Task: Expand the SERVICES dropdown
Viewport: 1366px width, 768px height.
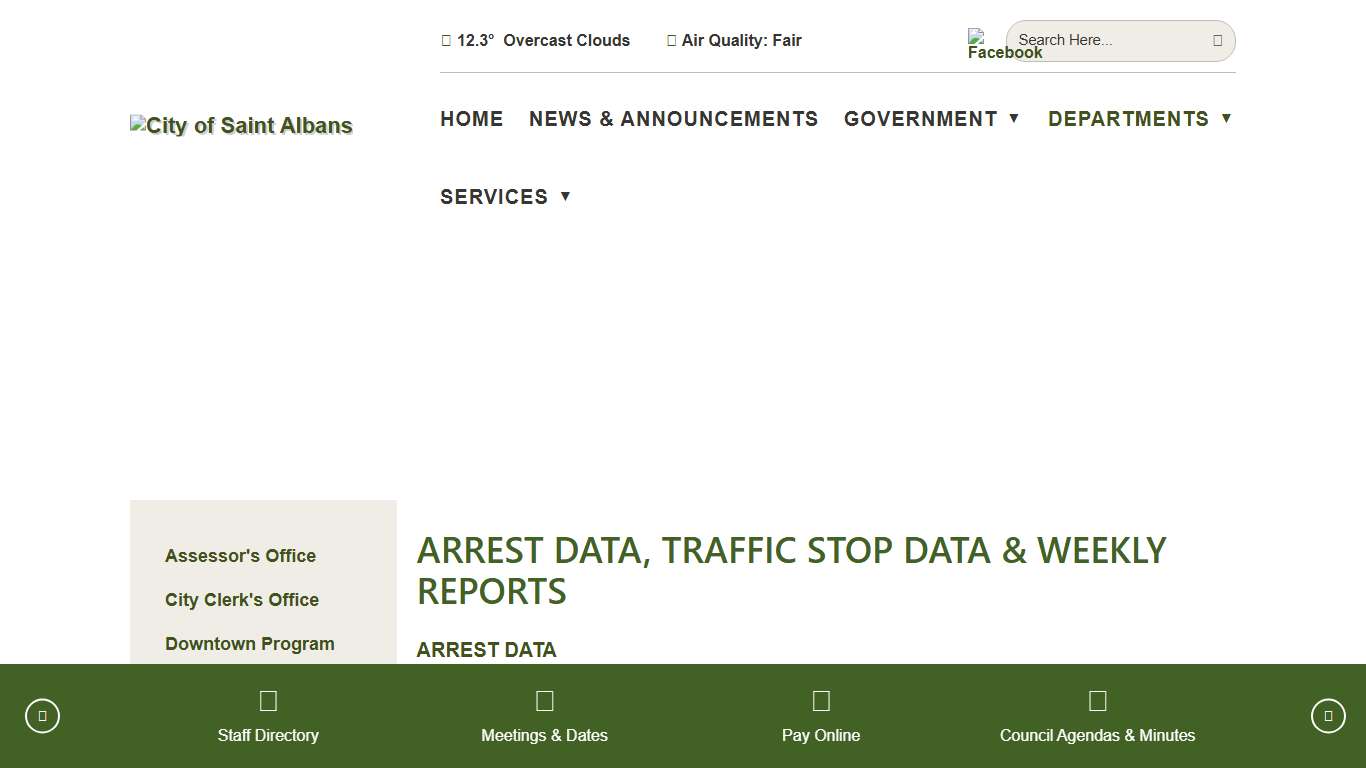Action: [495, 196]
